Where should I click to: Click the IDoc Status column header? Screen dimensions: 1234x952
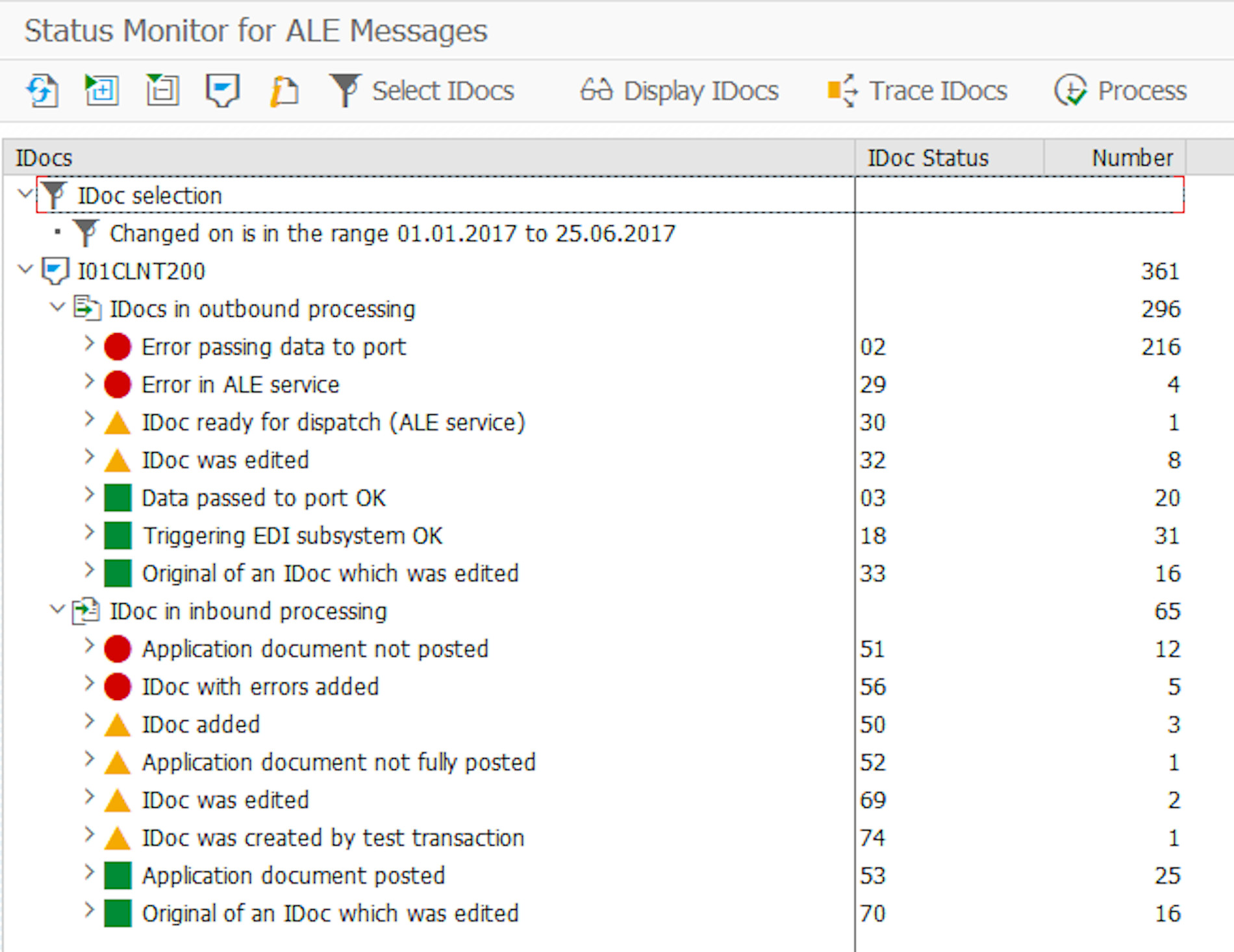(x=927, y=158)
